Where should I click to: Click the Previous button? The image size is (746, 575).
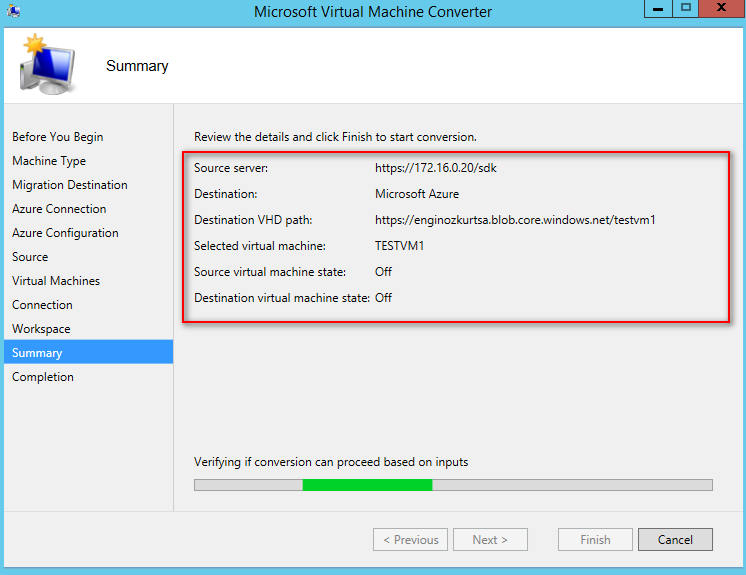point(410,539)
